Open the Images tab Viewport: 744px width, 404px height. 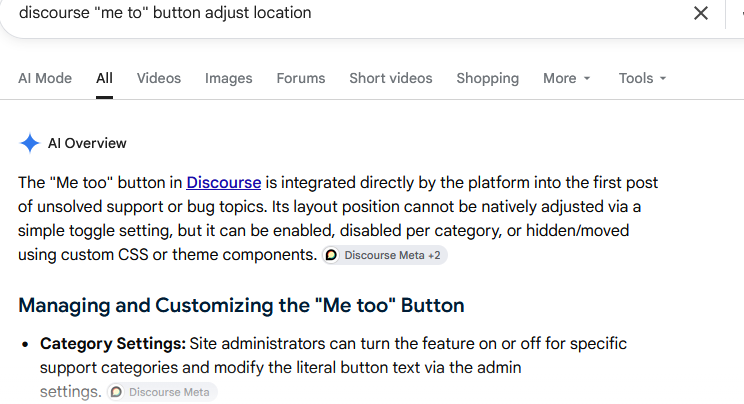tap(229, 78)
